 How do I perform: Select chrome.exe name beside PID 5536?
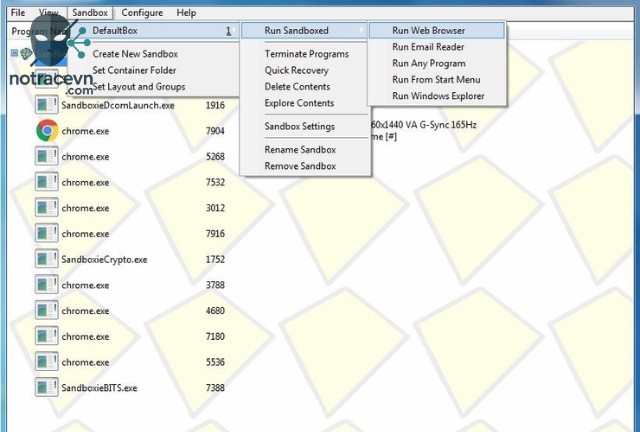pos(85,363)
